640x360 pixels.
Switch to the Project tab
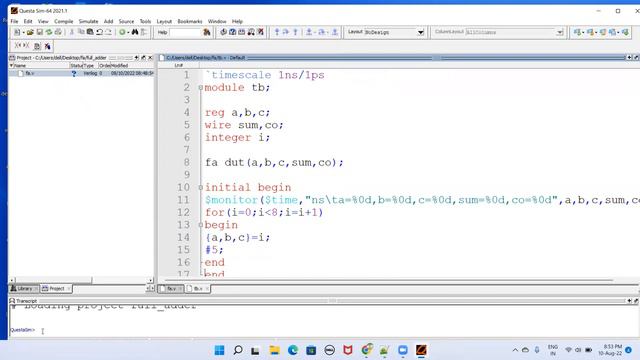pos(56,289)
